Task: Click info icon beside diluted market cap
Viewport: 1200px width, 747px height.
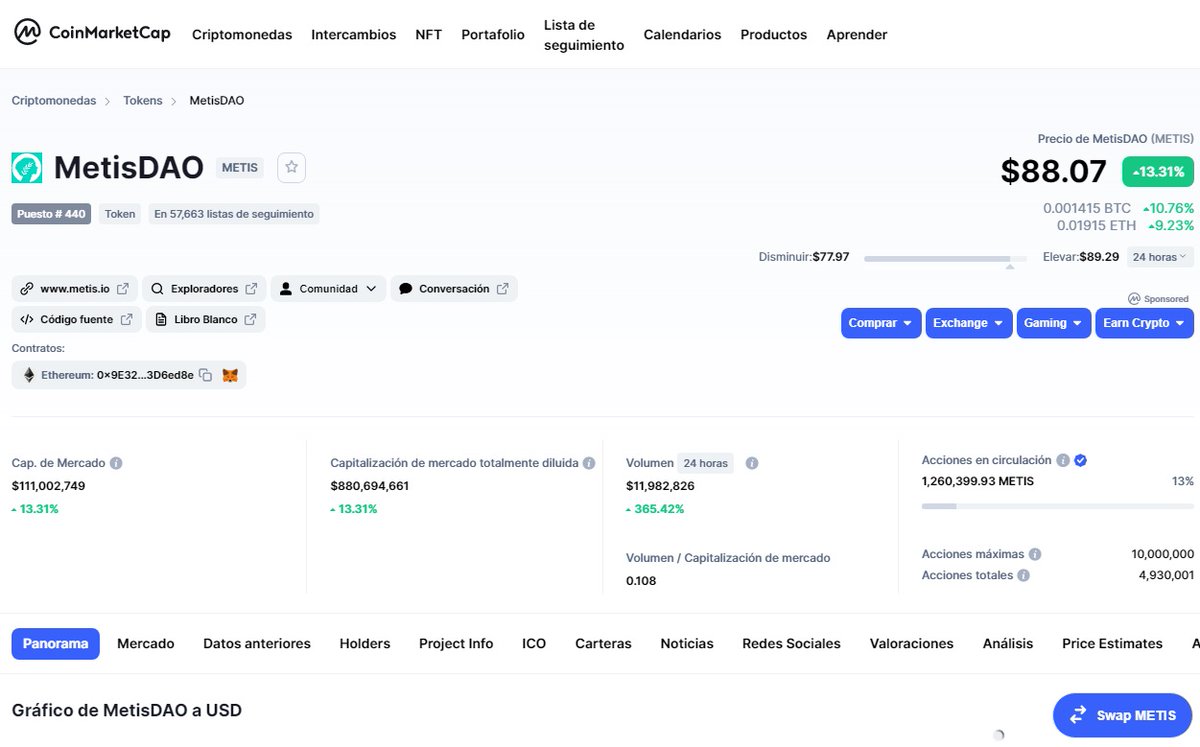Action: [x=589, y=463]
